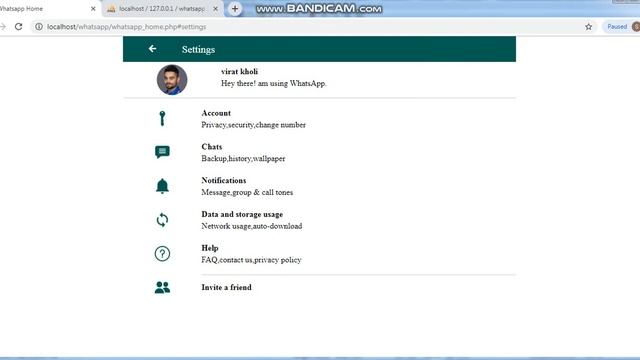Open virat kohli's profile picture
Viewport: 640px width, 360px height.
tap(172, 80)
